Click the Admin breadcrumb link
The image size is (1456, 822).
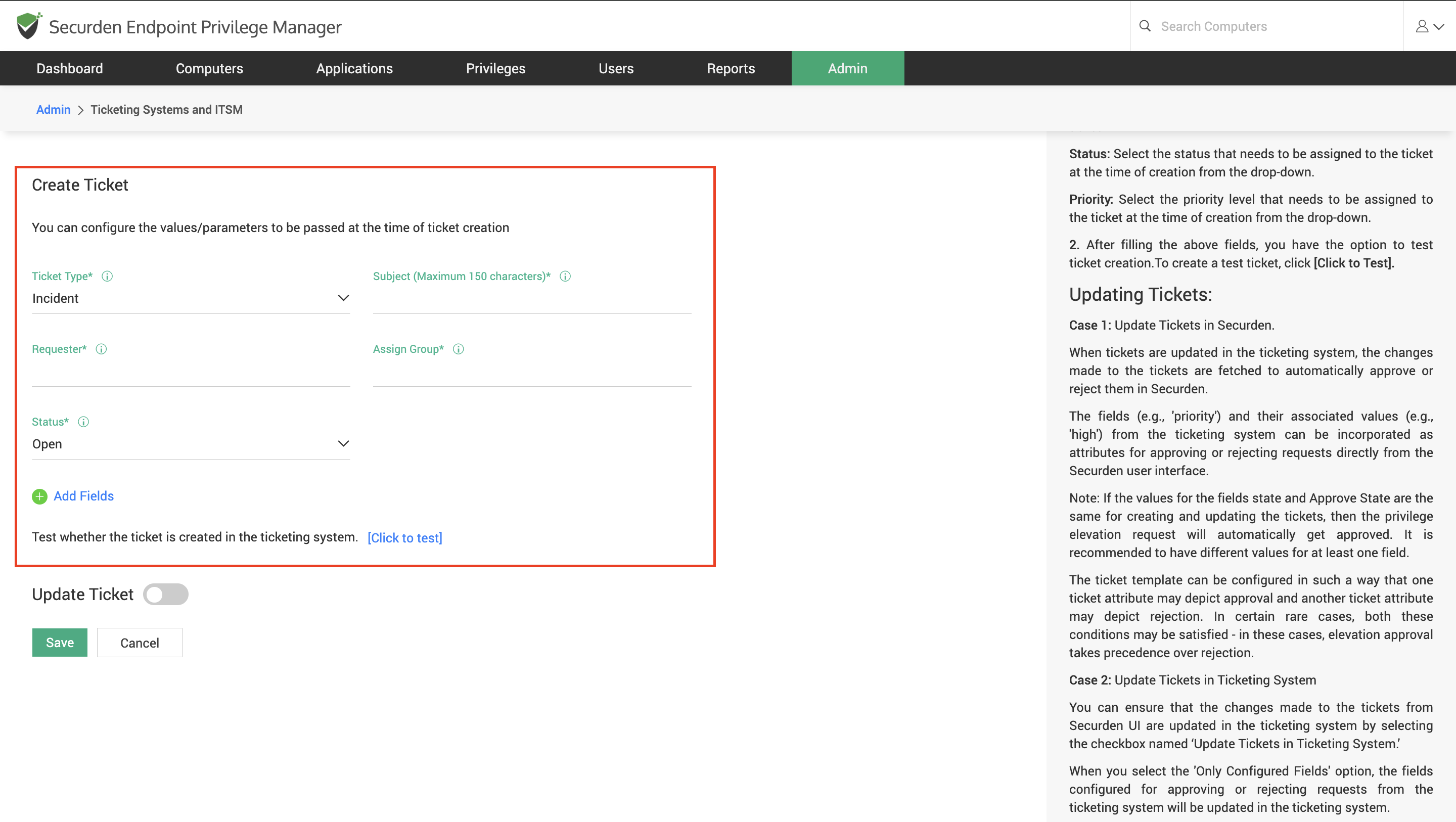[x=53, y=109]
